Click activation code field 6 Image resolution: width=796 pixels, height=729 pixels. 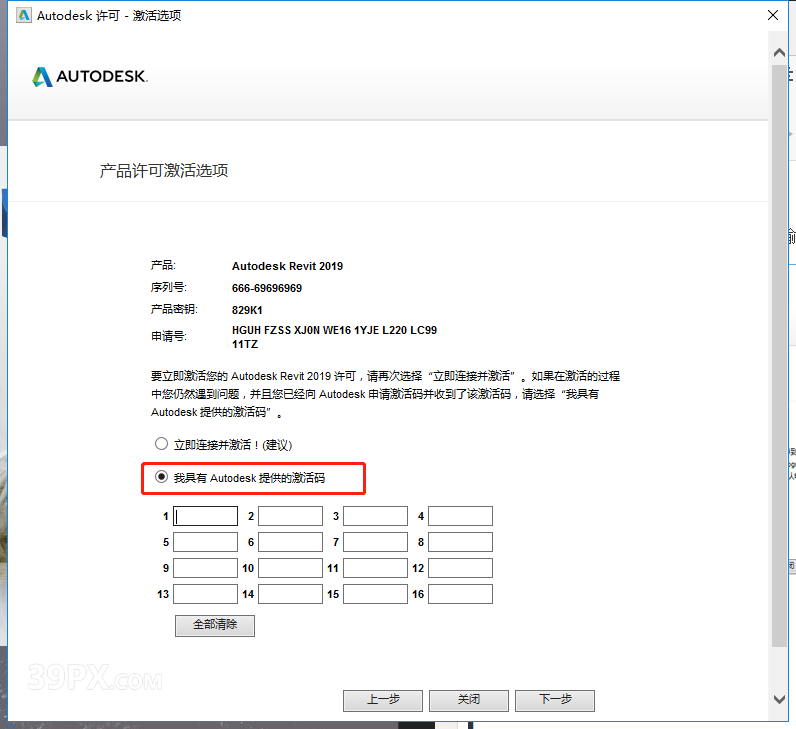(290, 542)
